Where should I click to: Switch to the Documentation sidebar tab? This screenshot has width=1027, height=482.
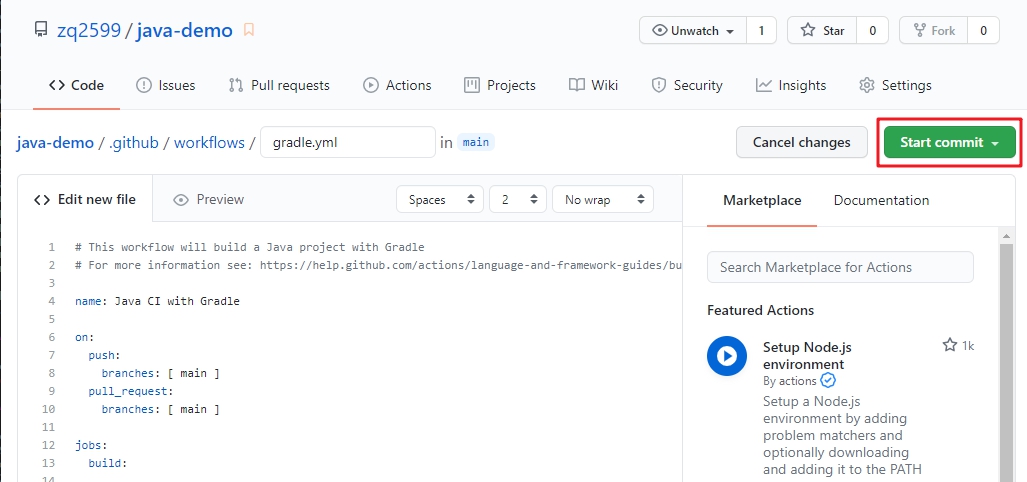point(881,200)
